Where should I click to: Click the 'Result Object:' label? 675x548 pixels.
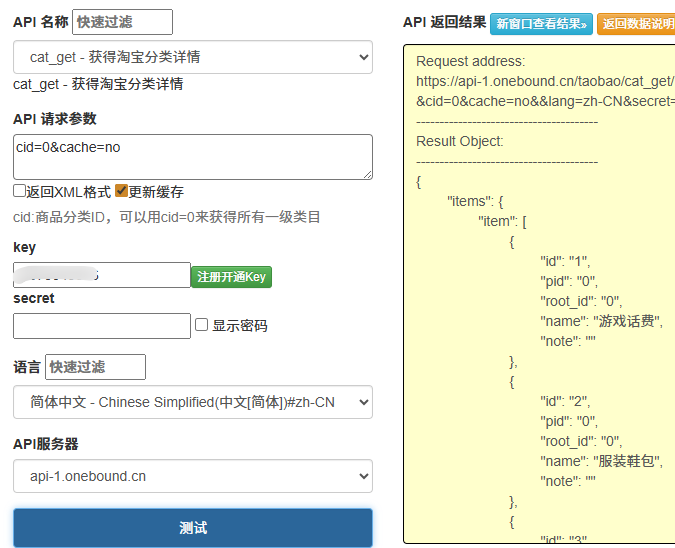[459, 141]
